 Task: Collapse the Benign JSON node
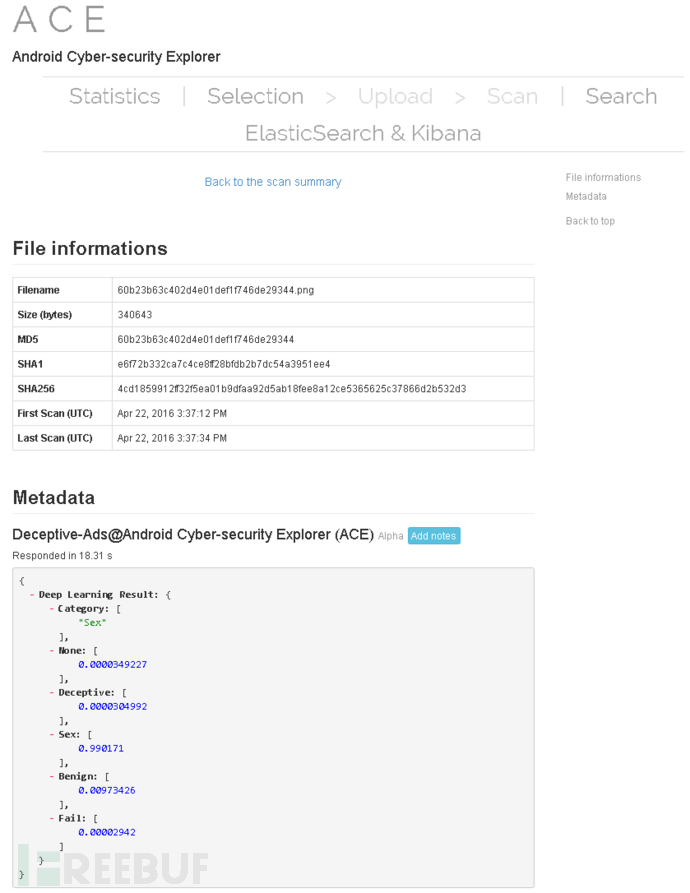[x=52, y=777]
